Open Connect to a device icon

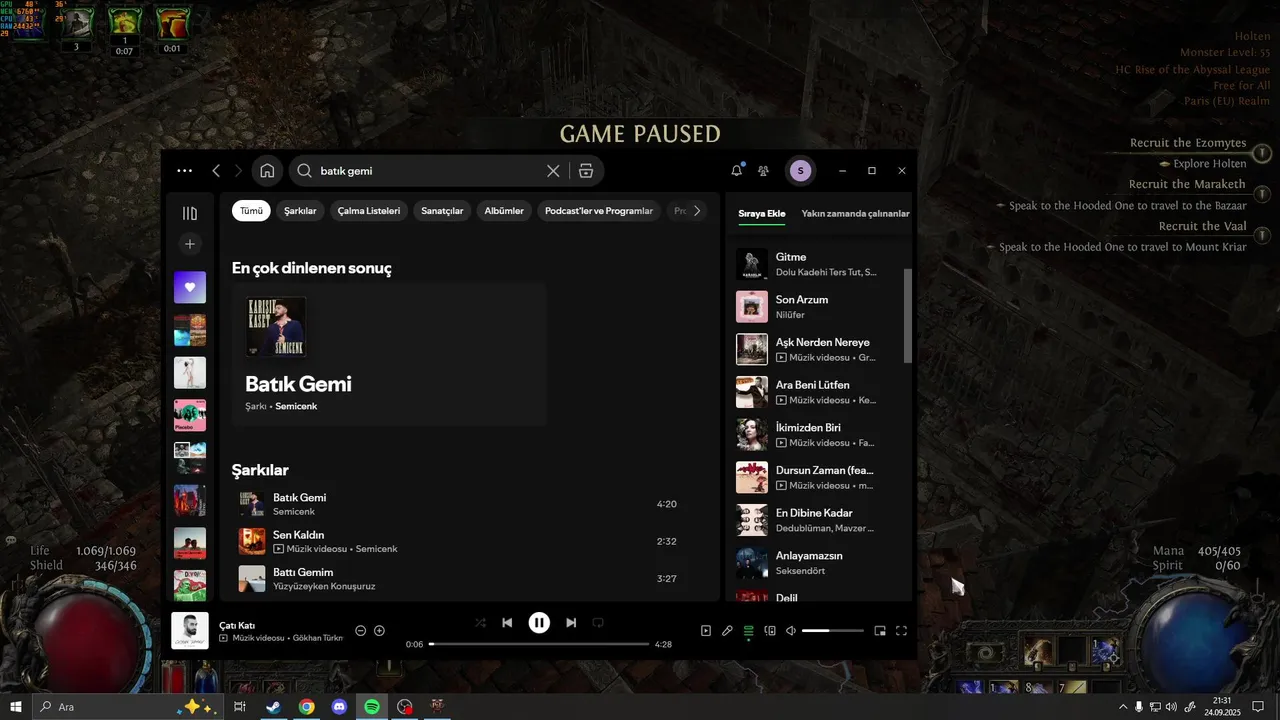tap(770, 631)
